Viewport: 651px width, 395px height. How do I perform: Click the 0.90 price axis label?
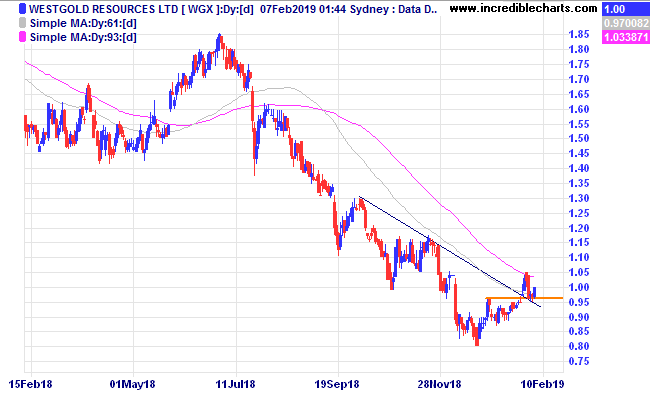click(x=578, y=317)
